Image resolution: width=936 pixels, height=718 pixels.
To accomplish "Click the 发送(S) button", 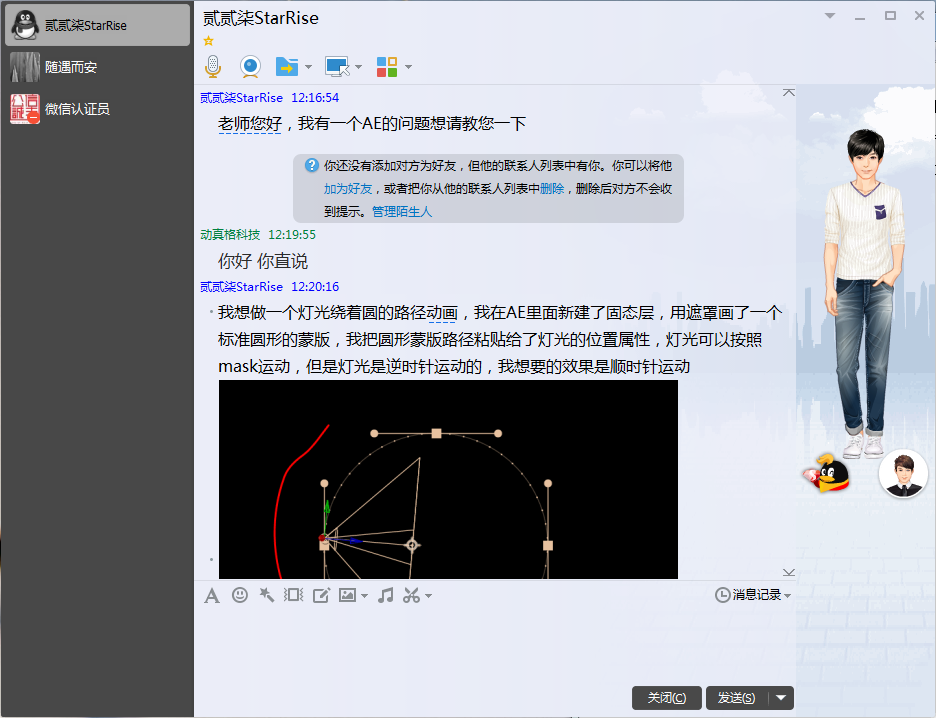I will 737,698.
